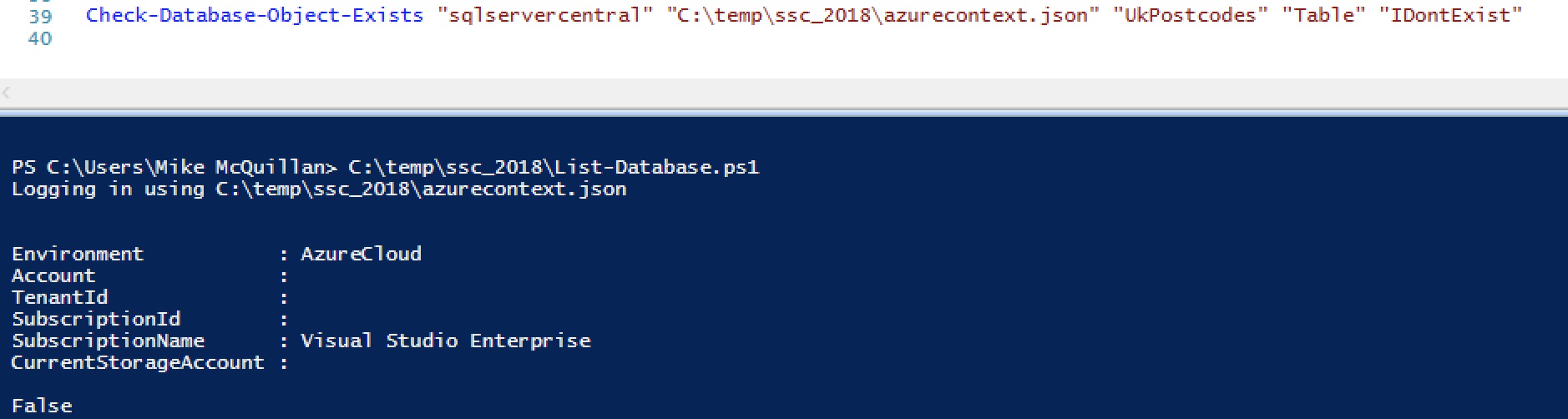Click the AzureCloud environment value
The image size is (1568, 419).
pos(361,254)
